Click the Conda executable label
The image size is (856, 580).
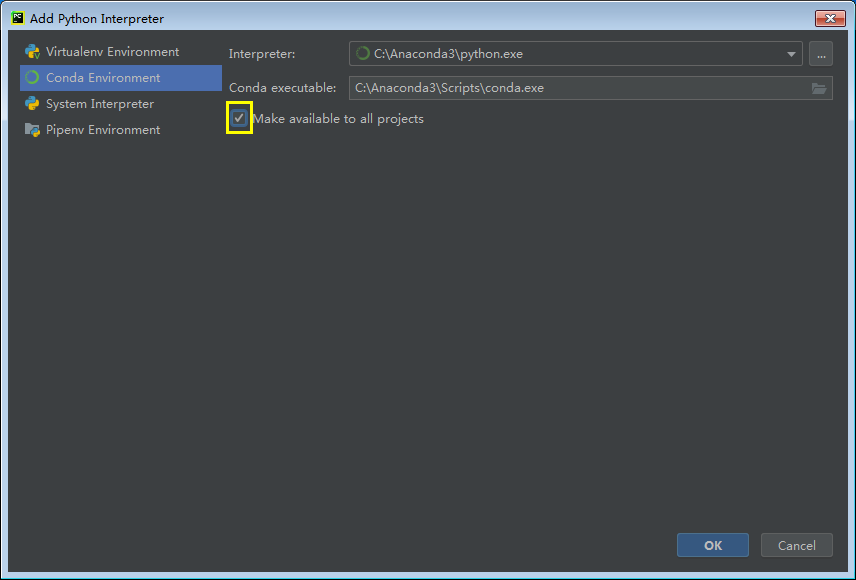point(282,88)
